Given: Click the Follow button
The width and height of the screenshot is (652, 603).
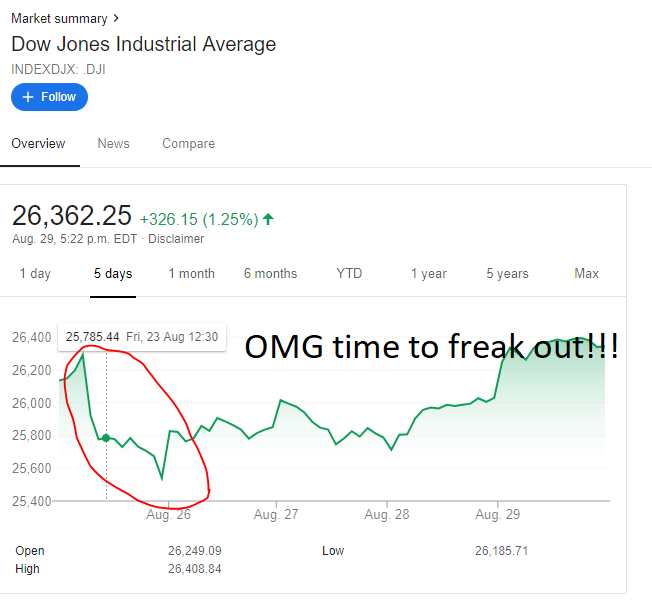Looking at the screenshot, I should point(49,97).
